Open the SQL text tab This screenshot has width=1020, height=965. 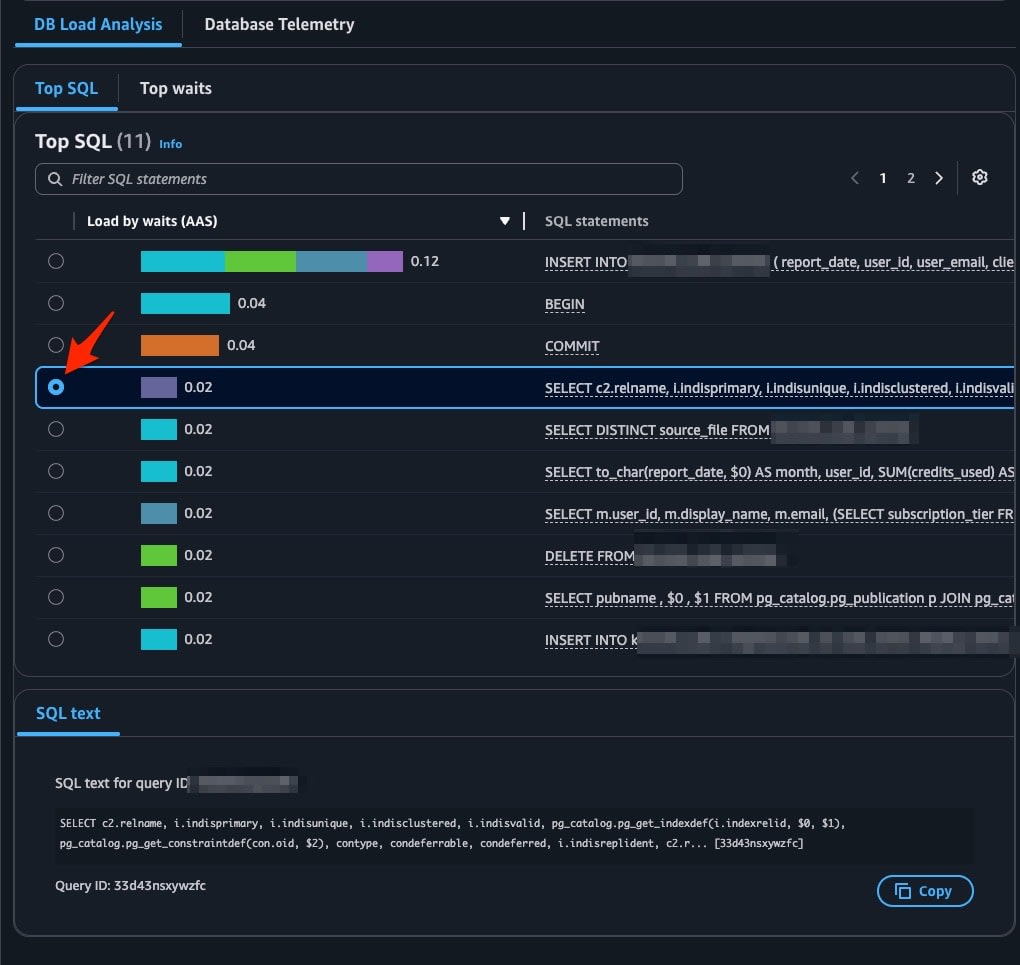68,713
